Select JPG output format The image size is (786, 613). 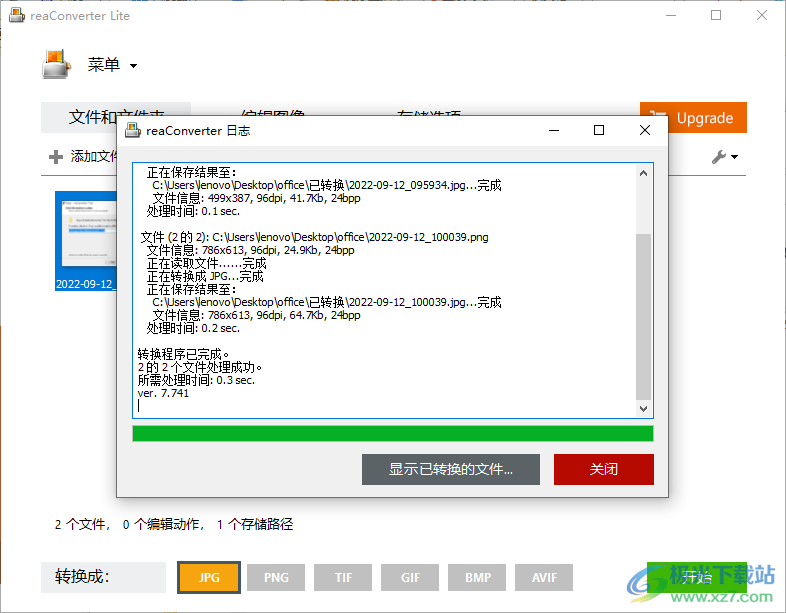pyautogui.click(x=209, y=577)
